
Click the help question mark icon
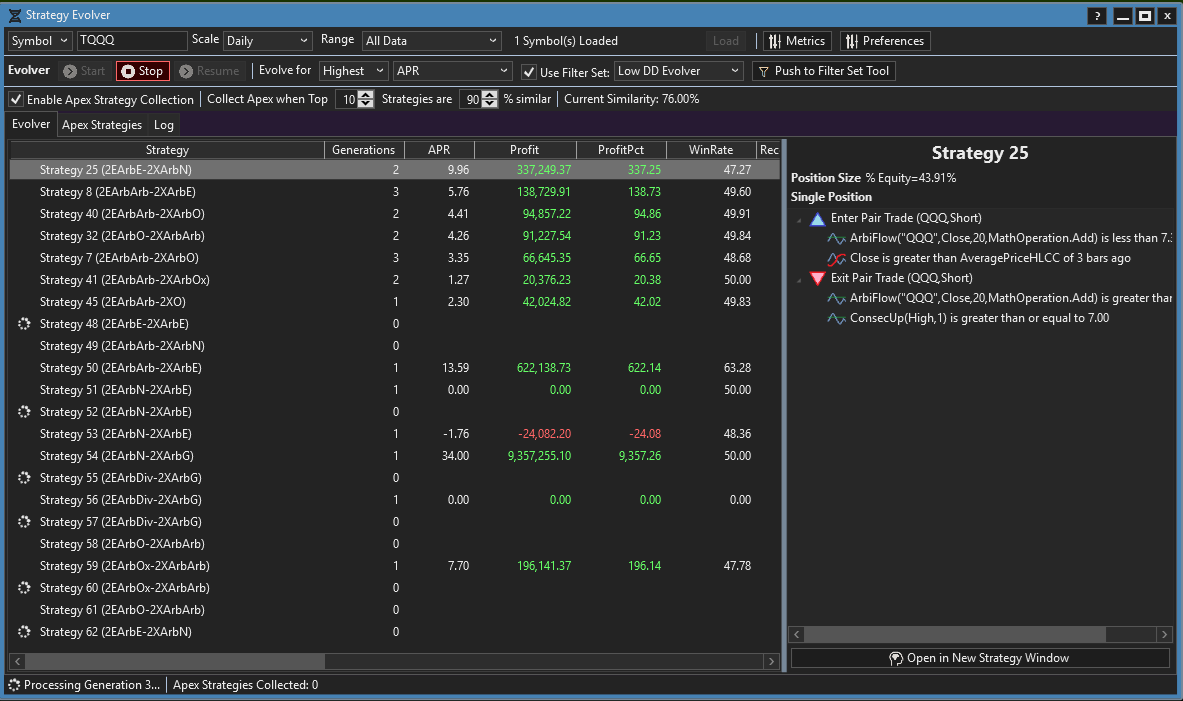pos(1097,16)
